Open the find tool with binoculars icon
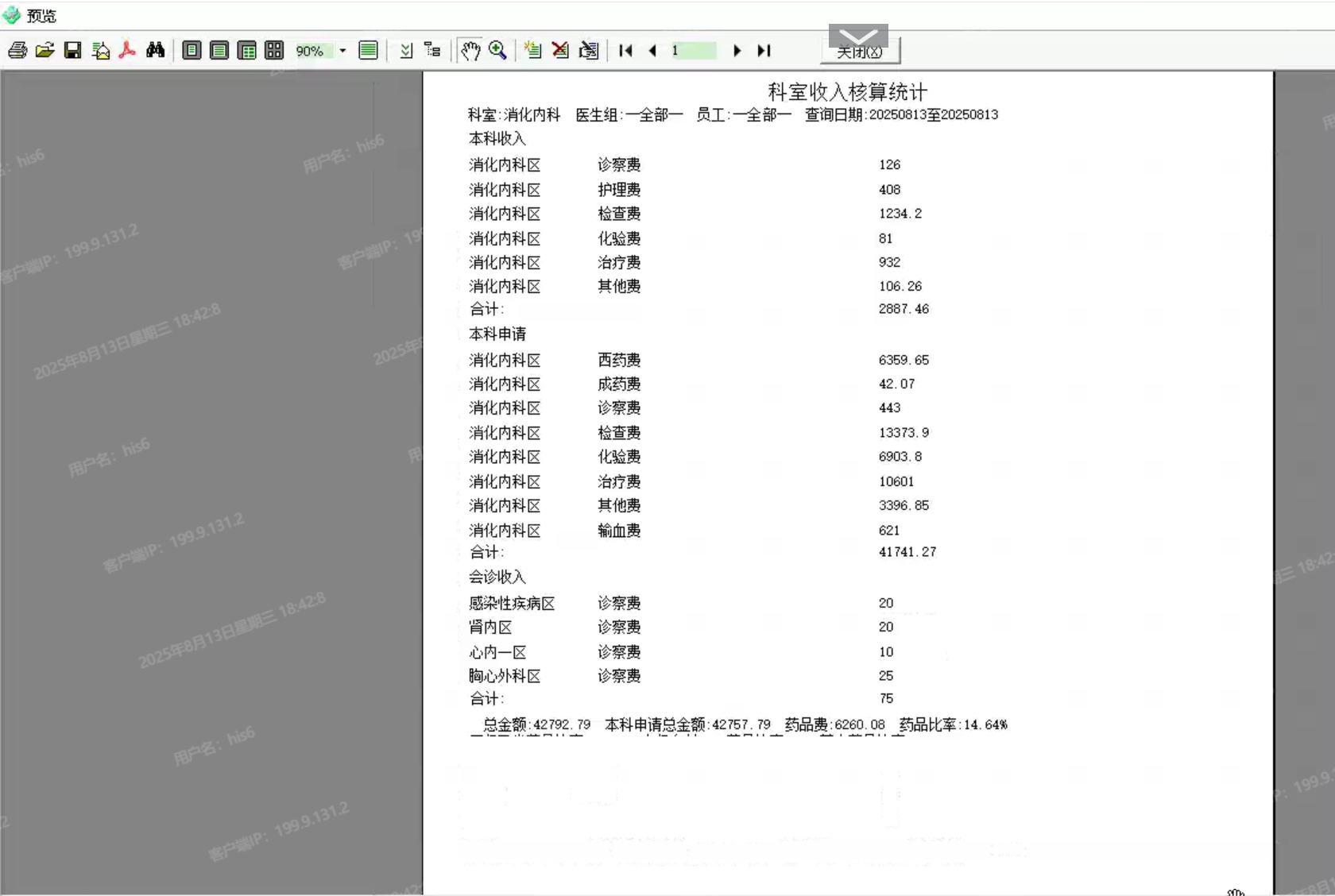The height and width of the screenshot is (896, 1335). tap(155, 51)
